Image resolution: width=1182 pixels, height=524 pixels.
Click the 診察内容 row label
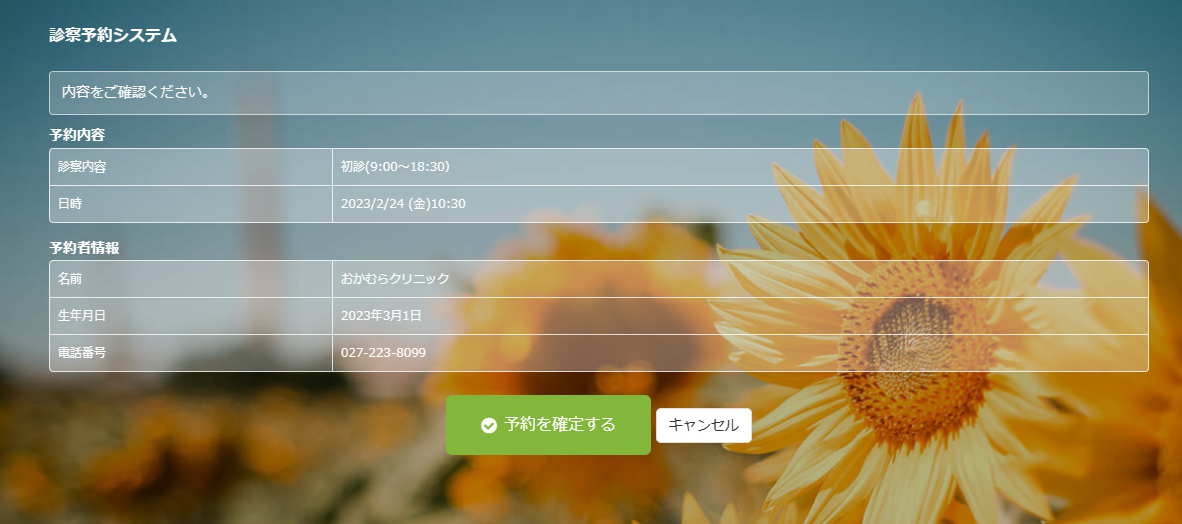81,167
